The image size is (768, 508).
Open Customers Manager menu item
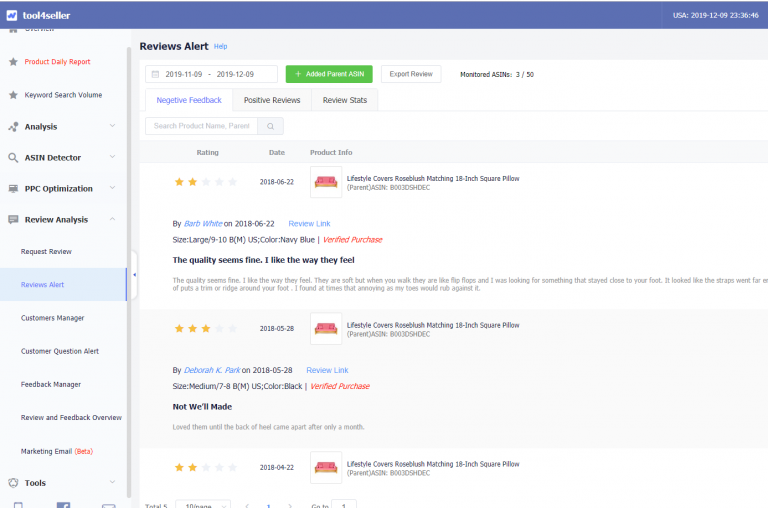pos(52,318)
